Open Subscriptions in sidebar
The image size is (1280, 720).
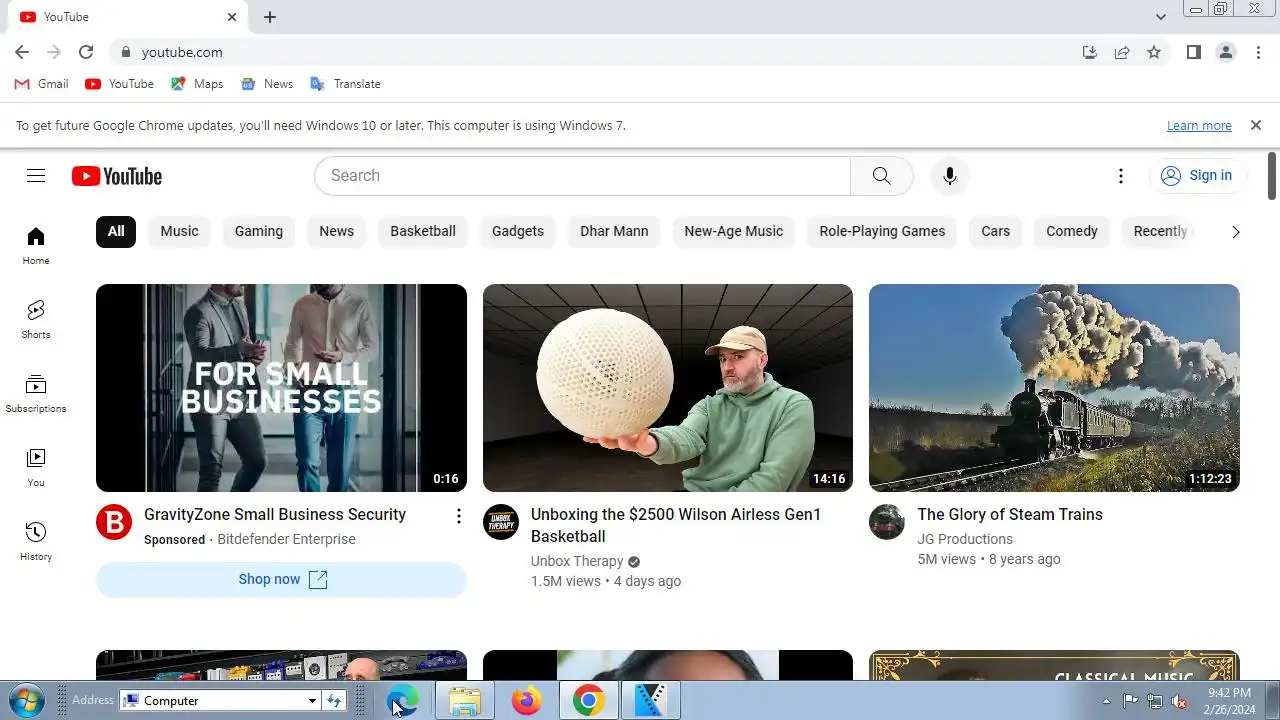(36, 393)
